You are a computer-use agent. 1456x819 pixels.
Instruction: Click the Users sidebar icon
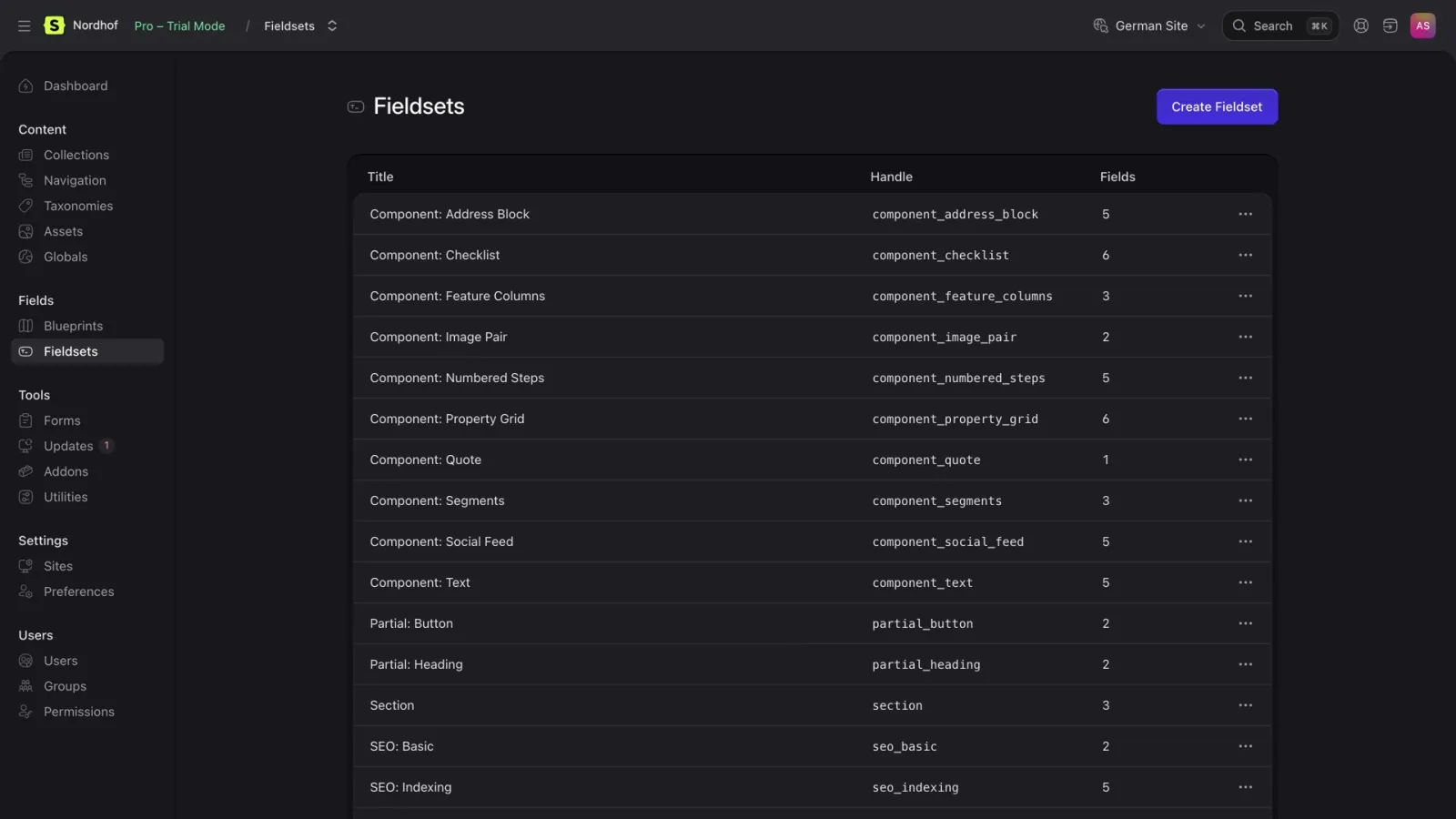(25, 661)
